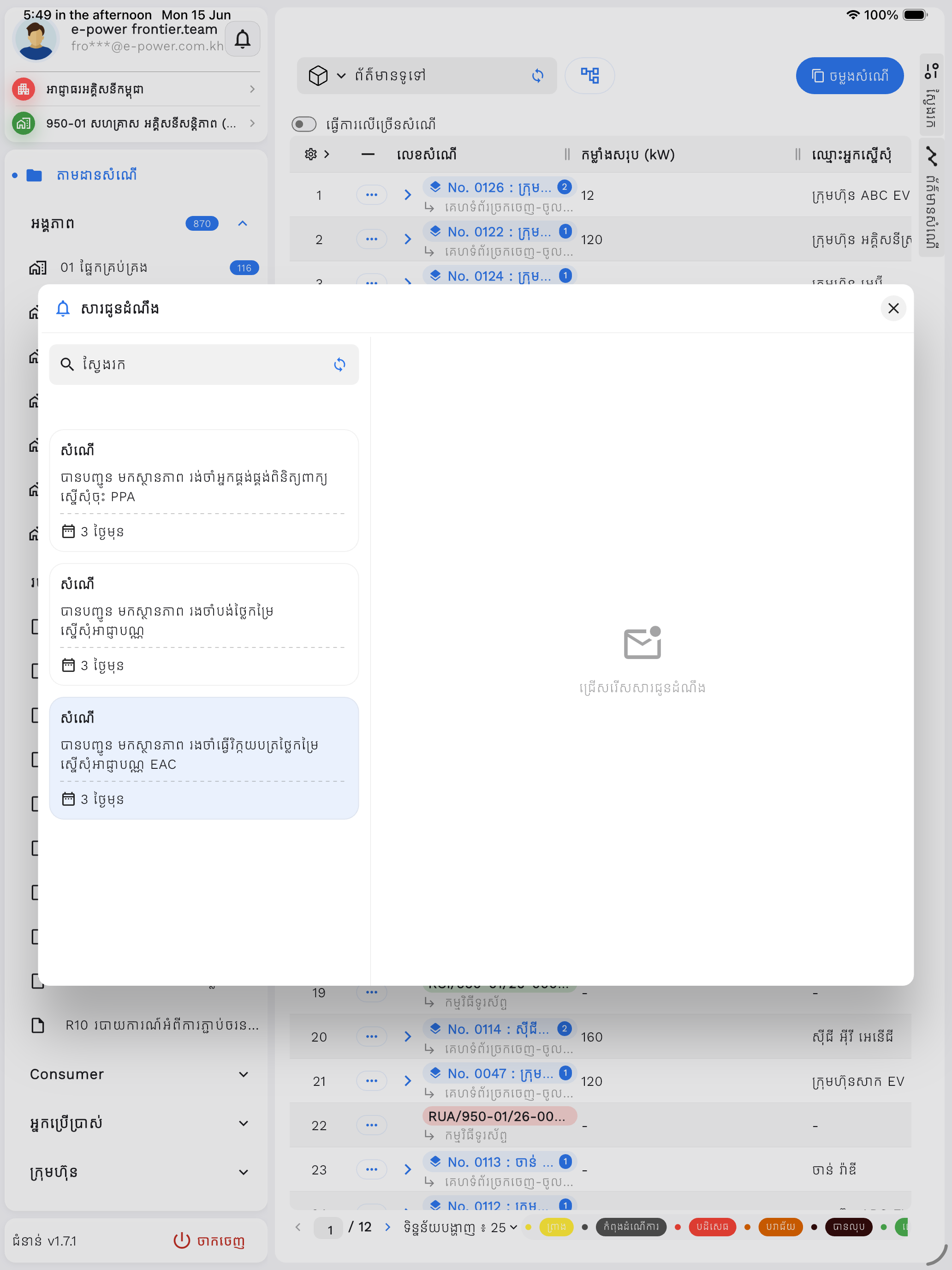The height and width of the screenshot is (1270, 952).
Task: Open the highlighted EAC license notification card
Action: [x=204, y=758]
